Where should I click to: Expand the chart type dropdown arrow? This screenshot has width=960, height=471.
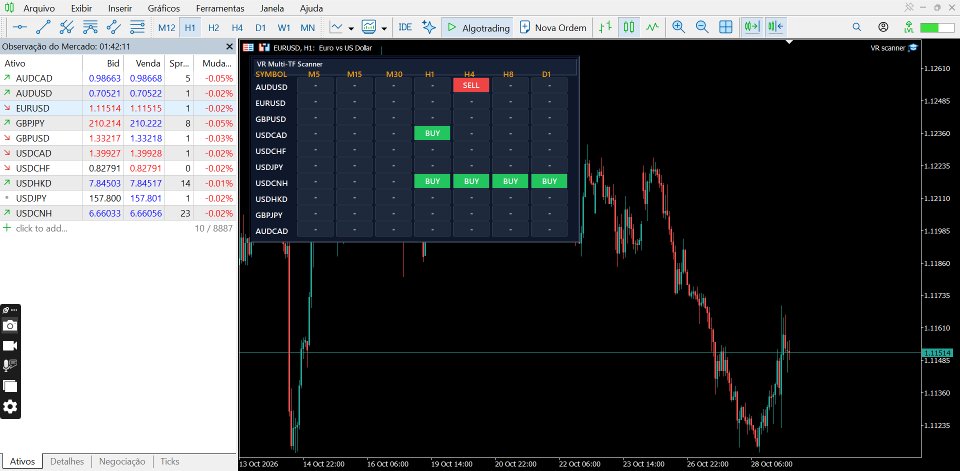pyautogui.click(x=351, y=28)
